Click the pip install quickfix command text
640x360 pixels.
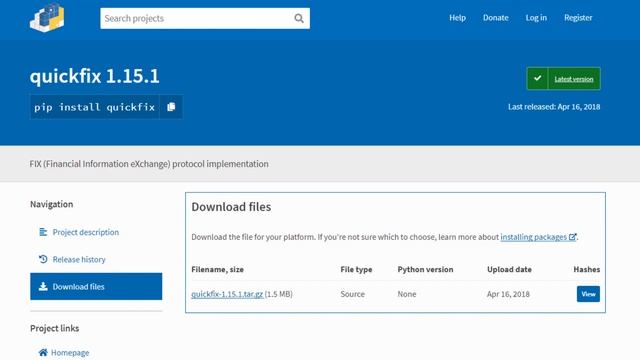(94, 107)
